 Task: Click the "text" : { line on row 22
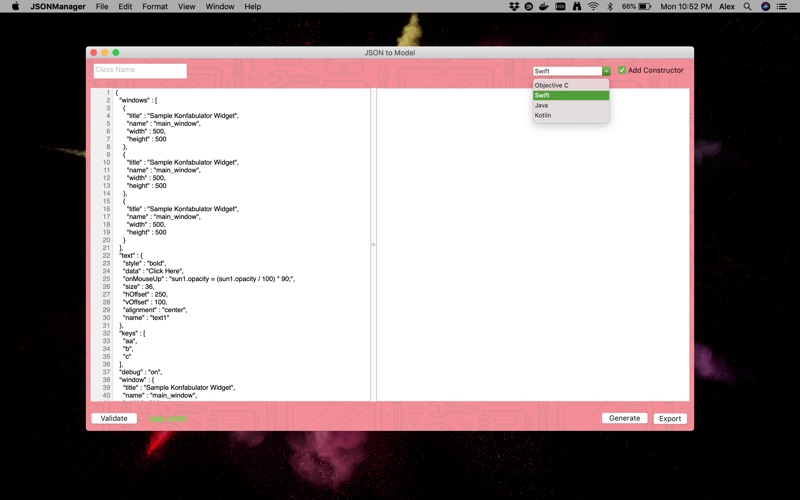131,256
